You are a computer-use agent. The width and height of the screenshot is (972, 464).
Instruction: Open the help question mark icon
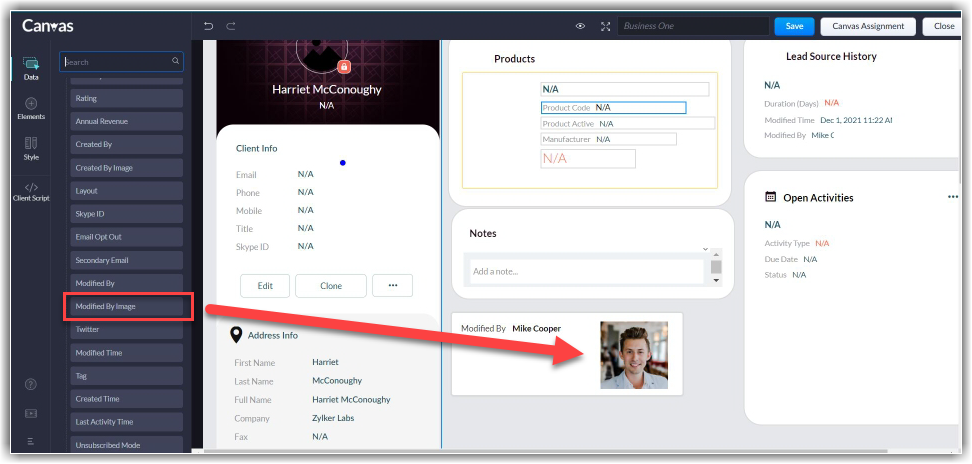tap(31, 384)
